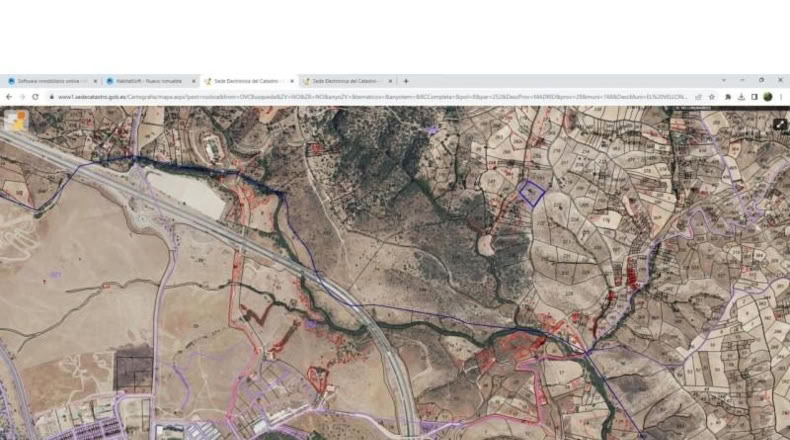Click the sedecatastro.gob.es address bar
Image resolution: width=790 pixels, height=440 pixels.
(372, 97)
